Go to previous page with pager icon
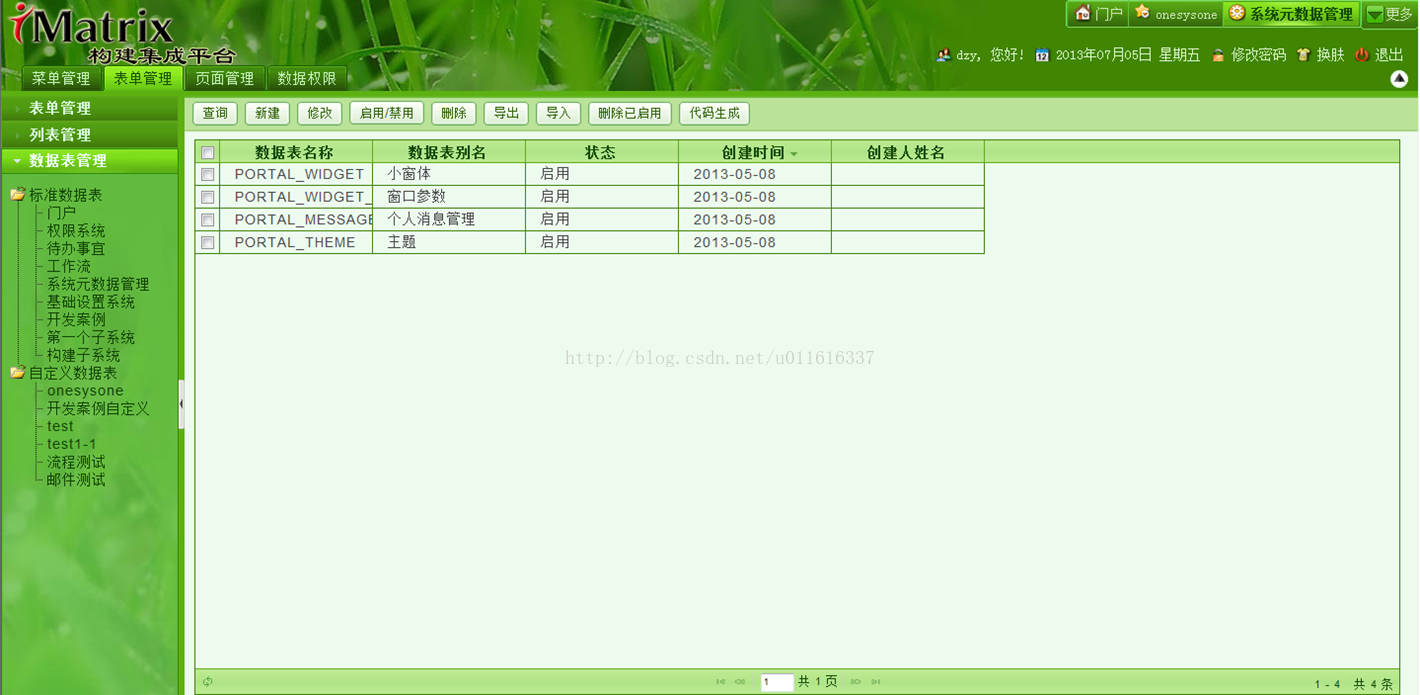This screenshot has height=695, width=1420. [740, 682]
